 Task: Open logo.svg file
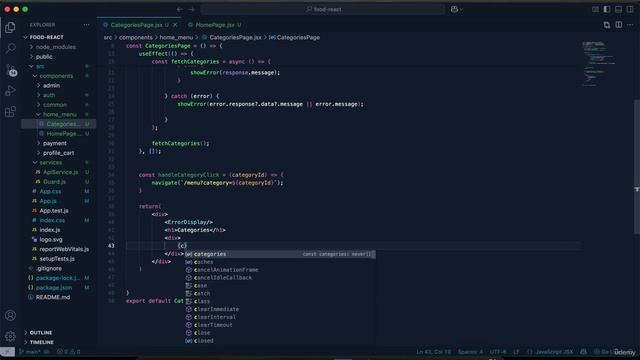(x=51, y=240)
